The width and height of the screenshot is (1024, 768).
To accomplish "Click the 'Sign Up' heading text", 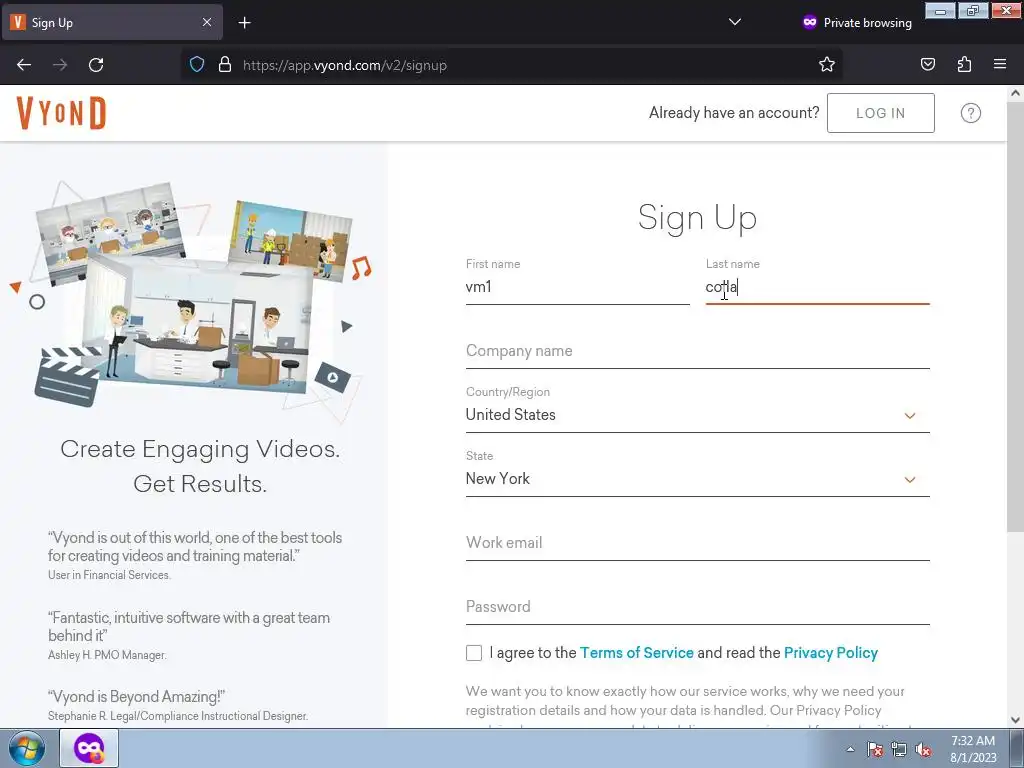I will coord(697,217).
